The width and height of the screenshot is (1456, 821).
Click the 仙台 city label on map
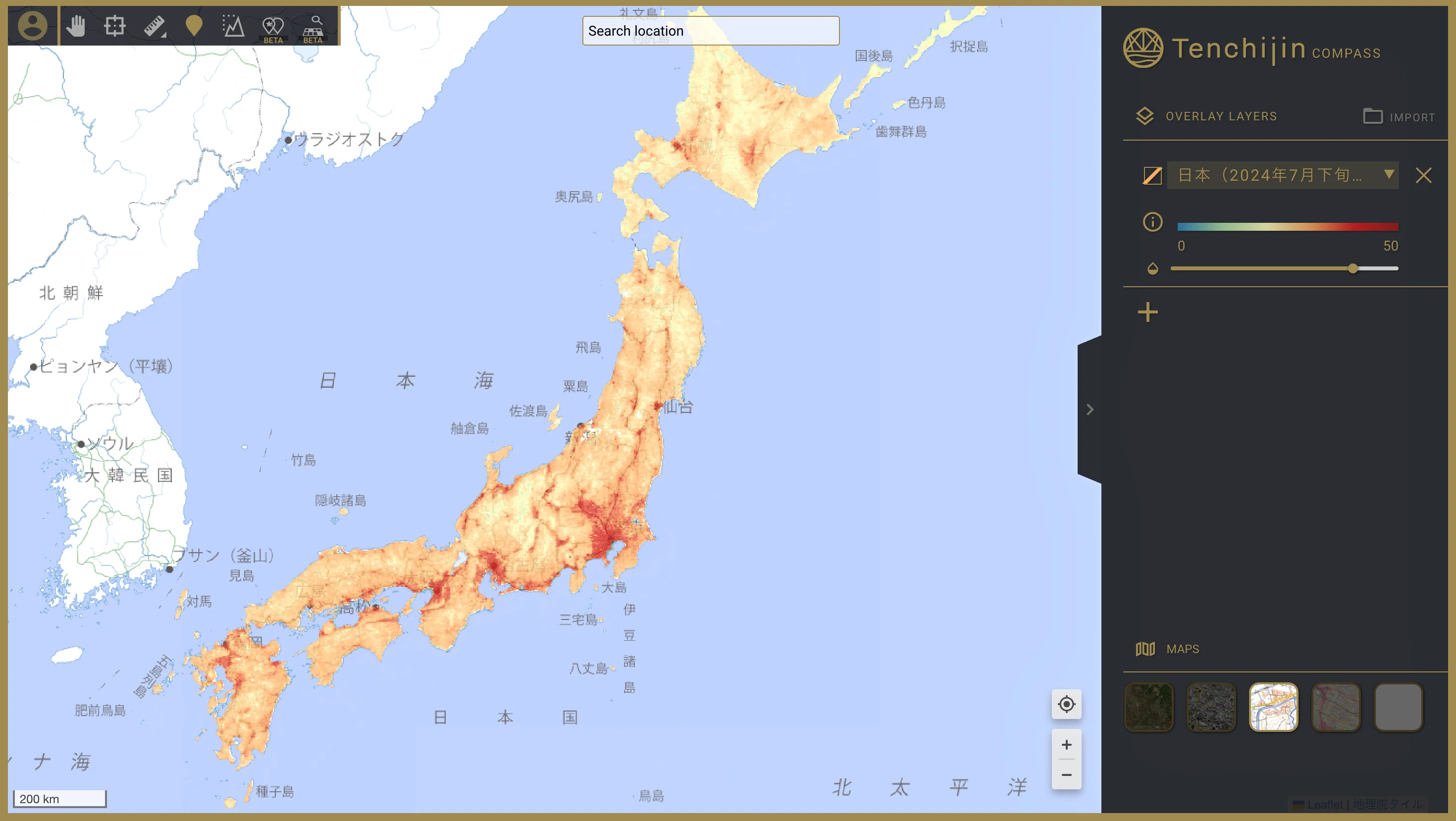pos(678,407)
